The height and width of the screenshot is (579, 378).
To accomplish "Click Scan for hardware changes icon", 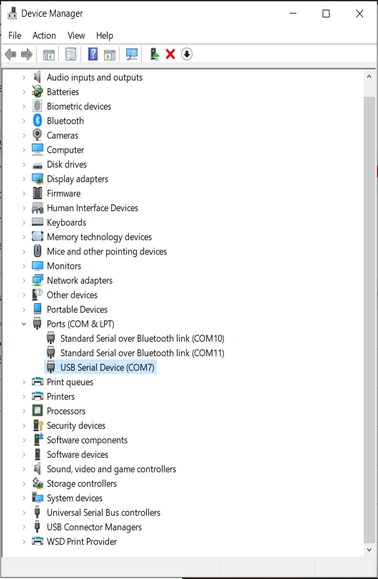I will [132, 54].
